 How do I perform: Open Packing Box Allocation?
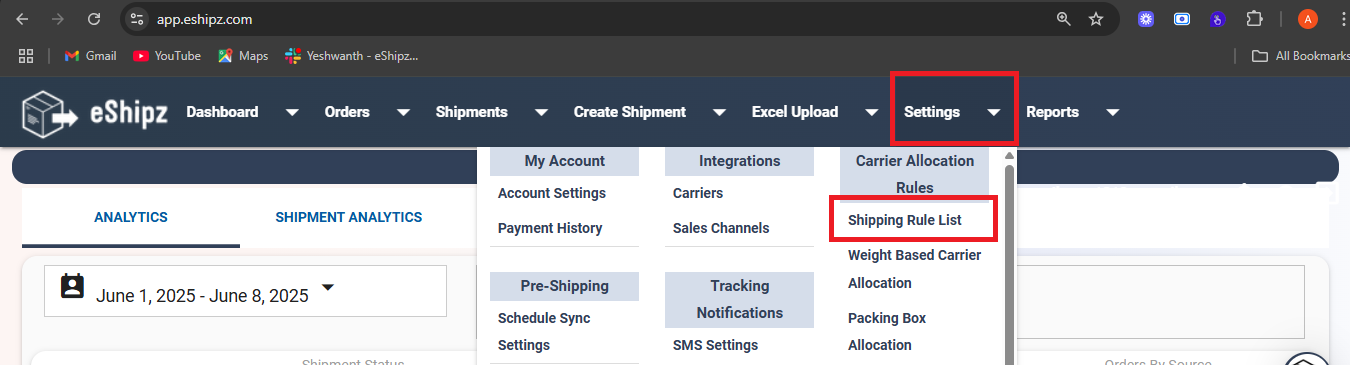(x=887, y=331)
